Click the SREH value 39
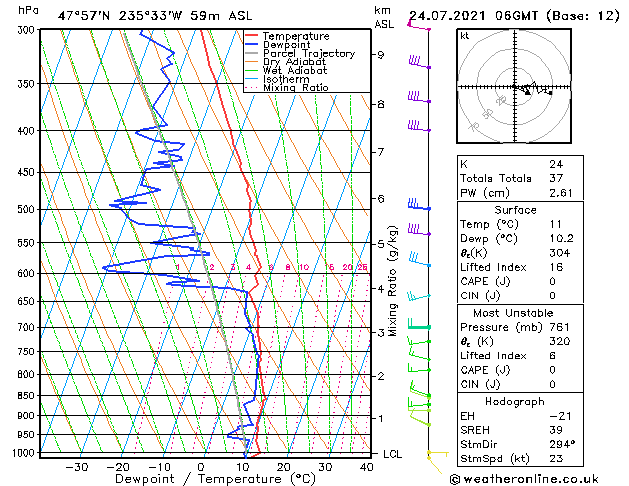629x486 pixels. click(x=556, y=430)
